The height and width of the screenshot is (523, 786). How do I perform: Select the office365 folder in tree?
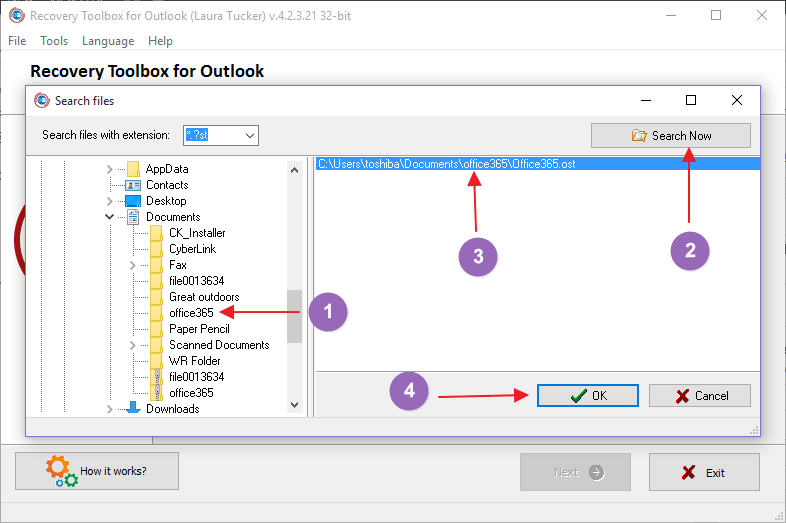[x=191, y=313]
